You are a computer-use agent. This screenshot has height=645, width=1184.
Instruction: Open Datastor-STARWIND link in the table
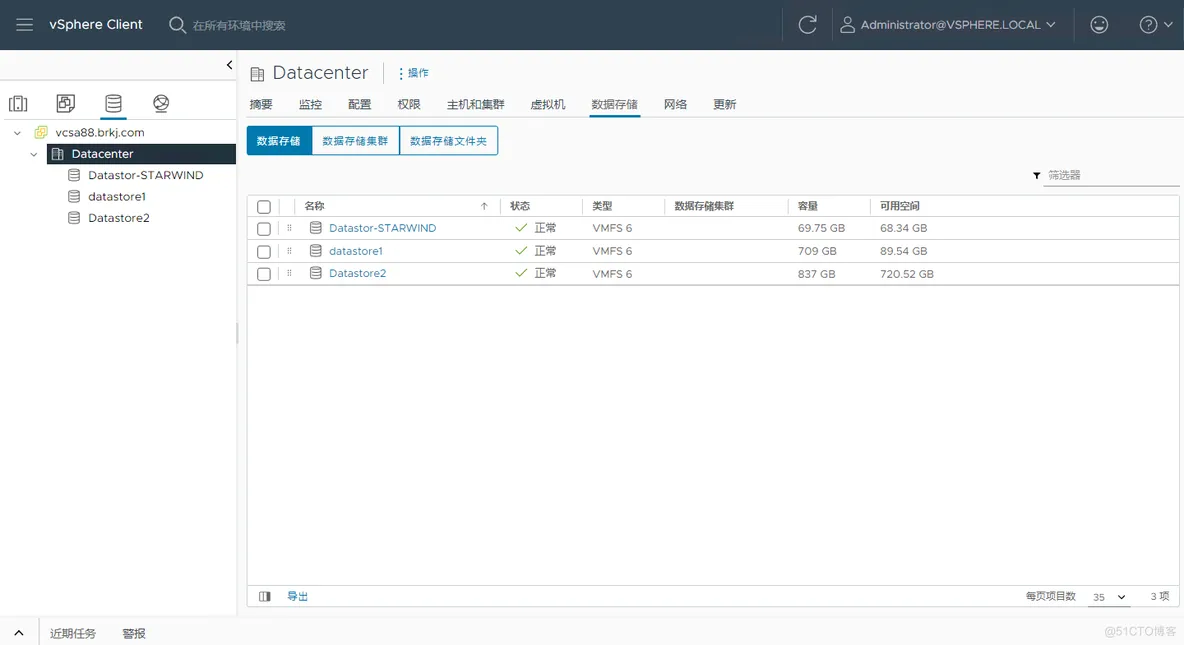[x=382, y=228]
